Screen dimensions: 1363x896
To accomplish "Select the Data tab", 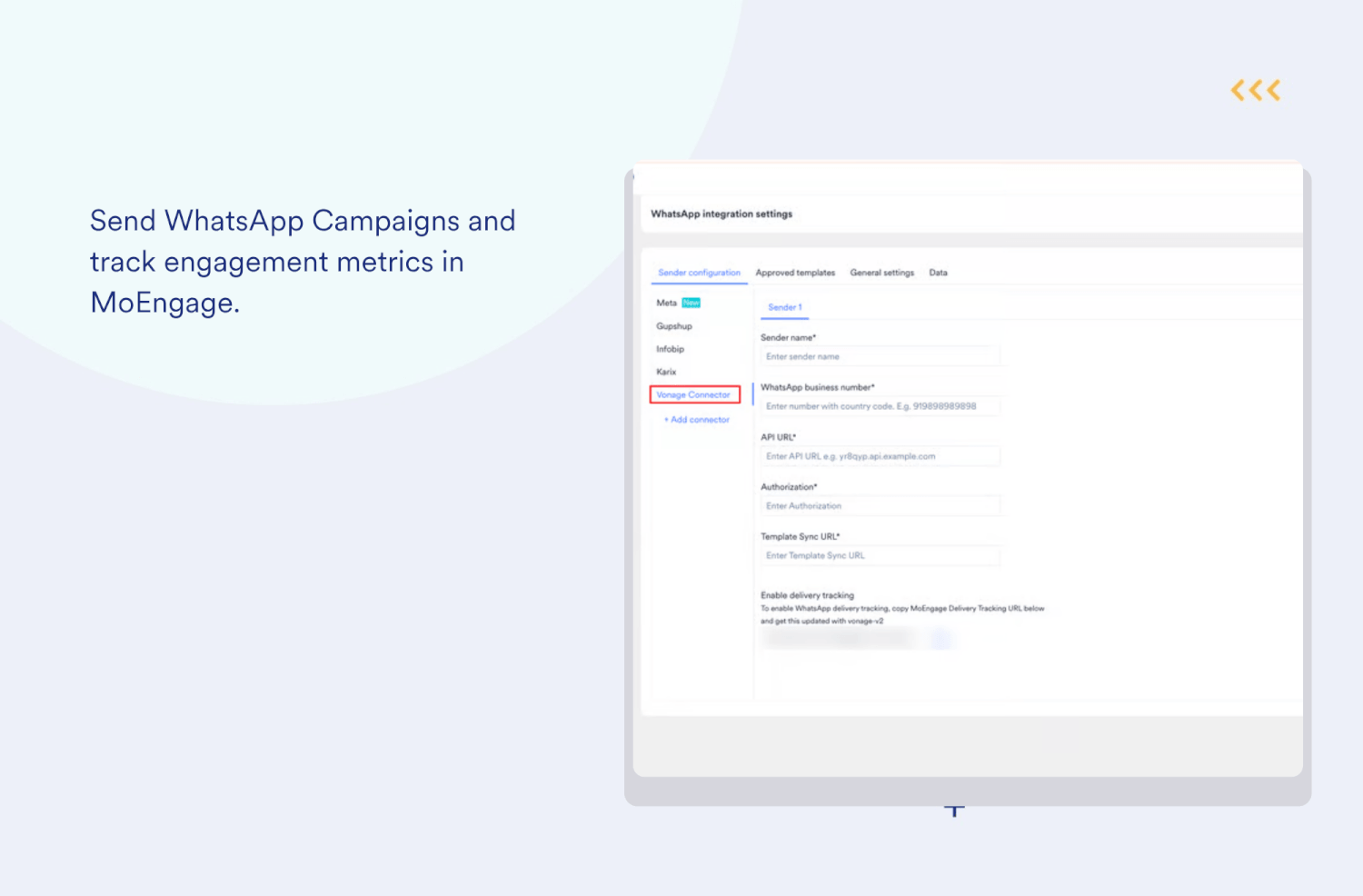I will click(x=938, y=273).
